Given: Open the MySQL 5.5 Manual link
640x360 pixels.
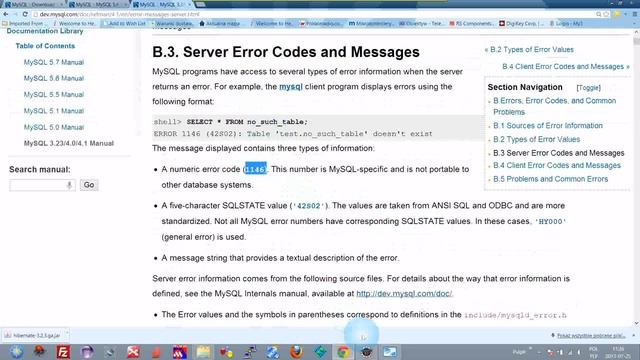Looking at the screenshot, I should tap(53, 95).
